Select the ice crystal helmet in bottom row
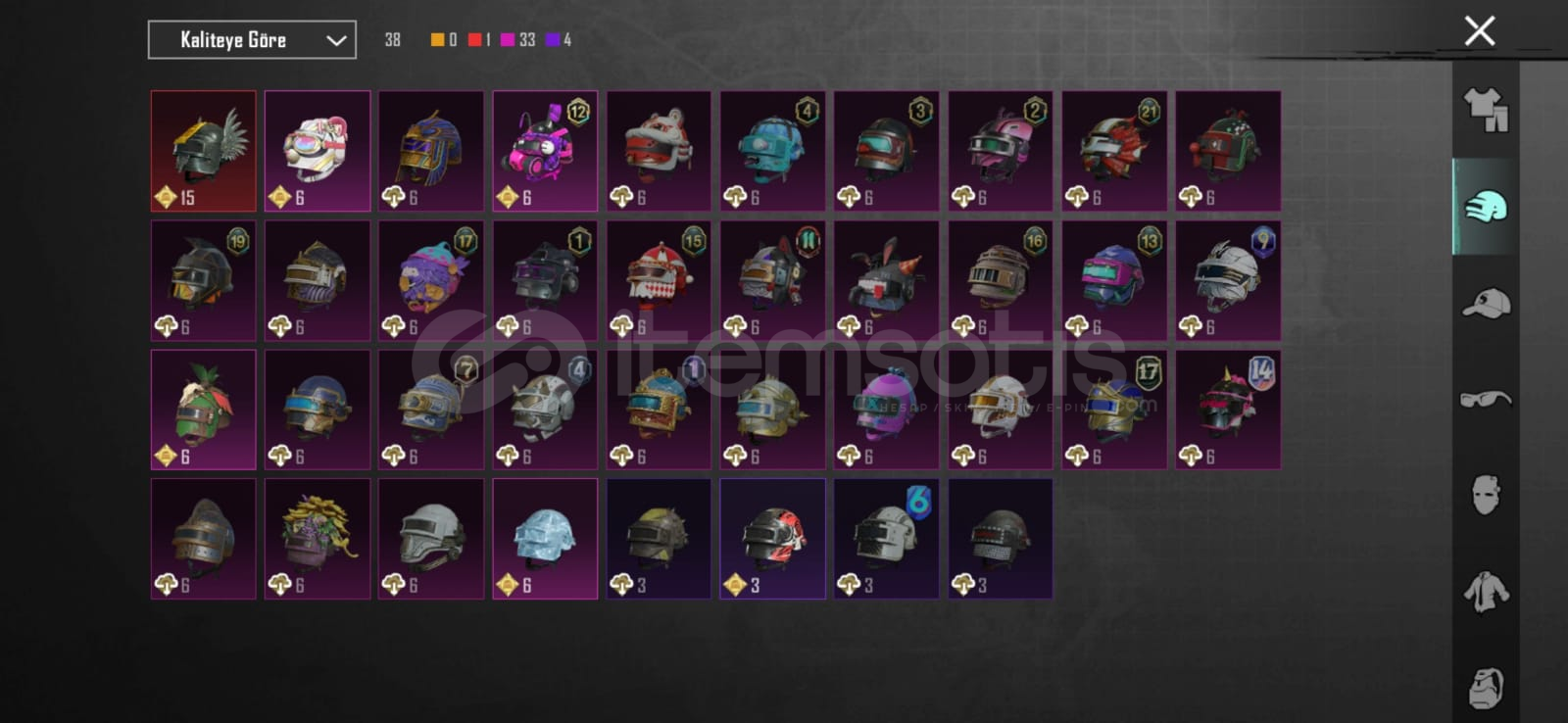The image size is (1568, 723). tap(545, 539)
